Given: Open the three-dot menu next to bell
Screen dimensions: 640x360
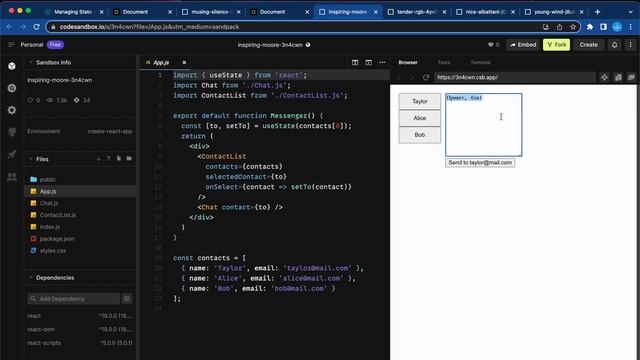Looking at the screenshot, I should [631, 44].
